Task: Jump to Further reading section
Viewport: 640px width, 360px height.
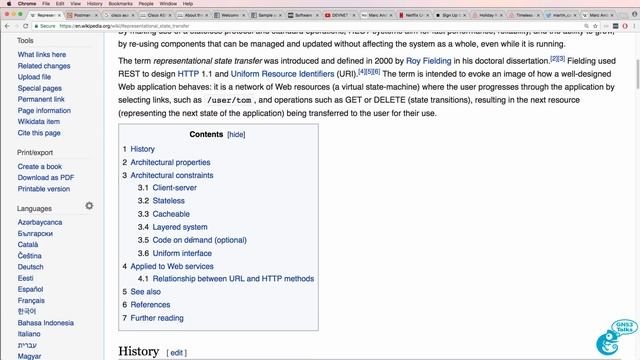Action: pos(157,318)
